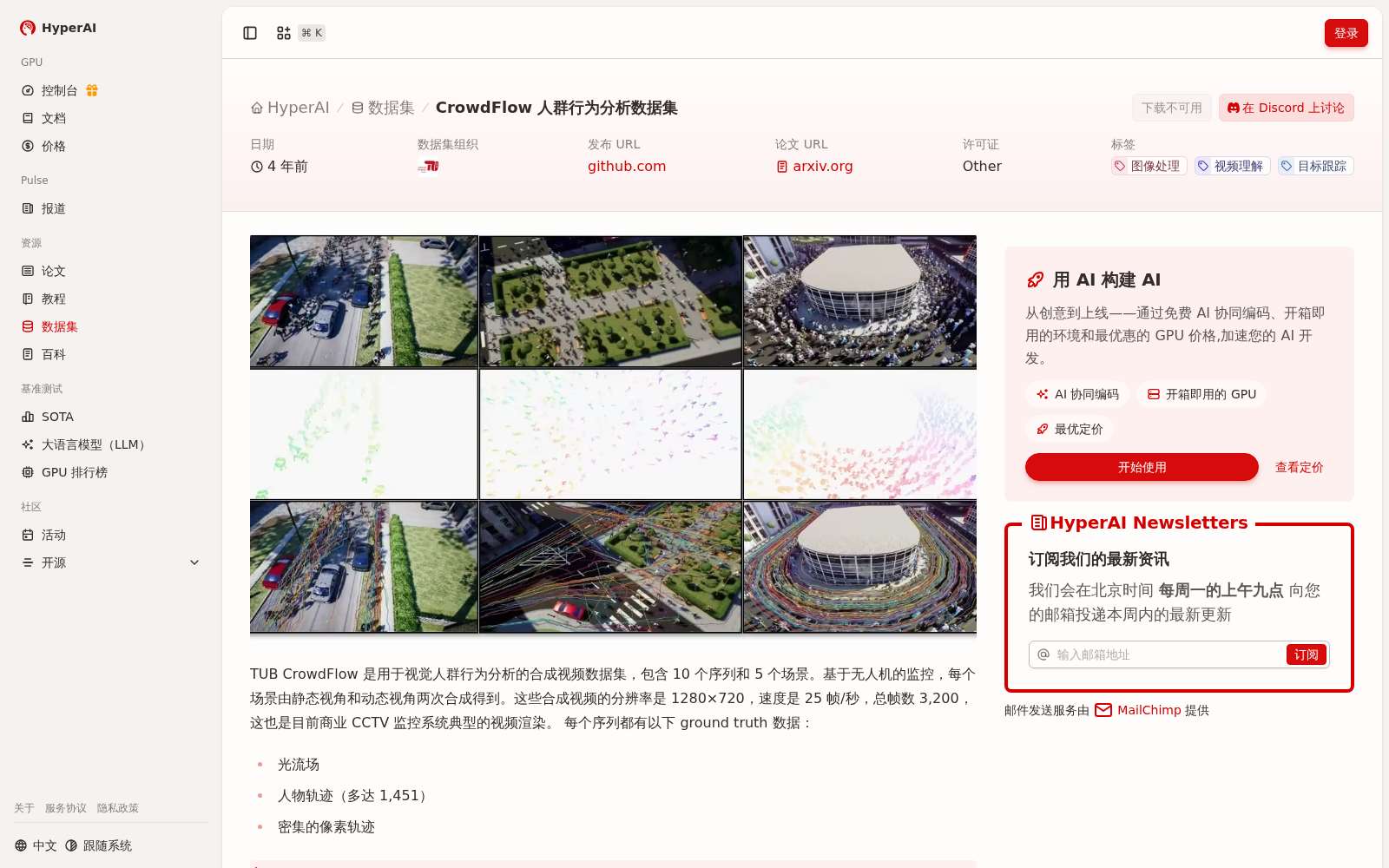Open 查看定价 link
This screenshot has height=868, width=1389.
pos(1299,467)
